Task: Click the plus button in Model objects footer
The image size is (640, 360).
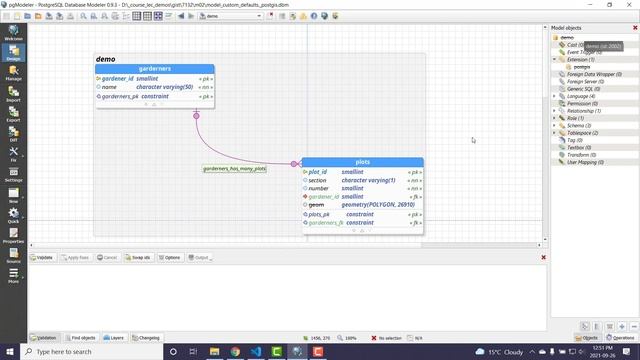Action: pyautogui.click(x=622, y=327)
